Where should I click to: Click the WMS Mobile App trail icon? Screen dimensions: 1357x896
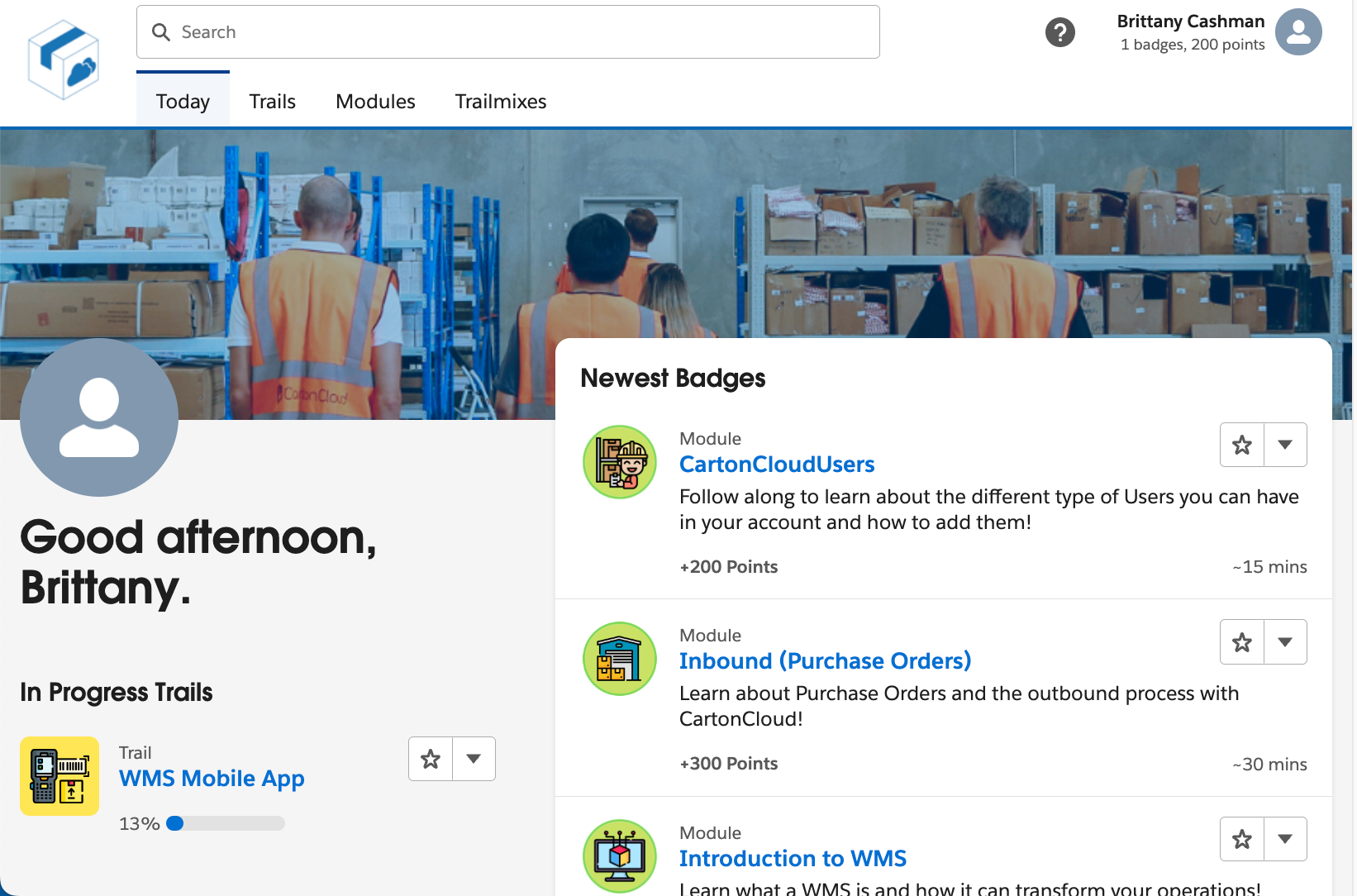coord(59,775)
